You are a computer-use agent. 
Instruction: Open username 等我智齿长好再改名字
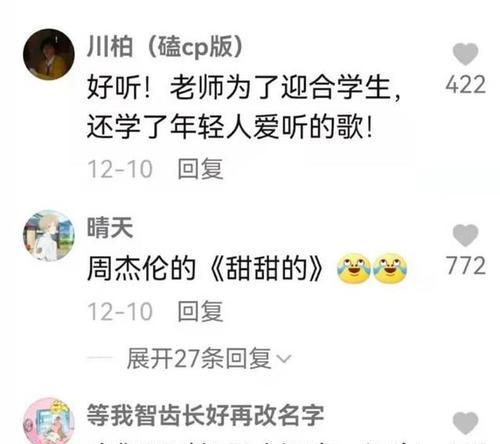click(x=205, y=415)
